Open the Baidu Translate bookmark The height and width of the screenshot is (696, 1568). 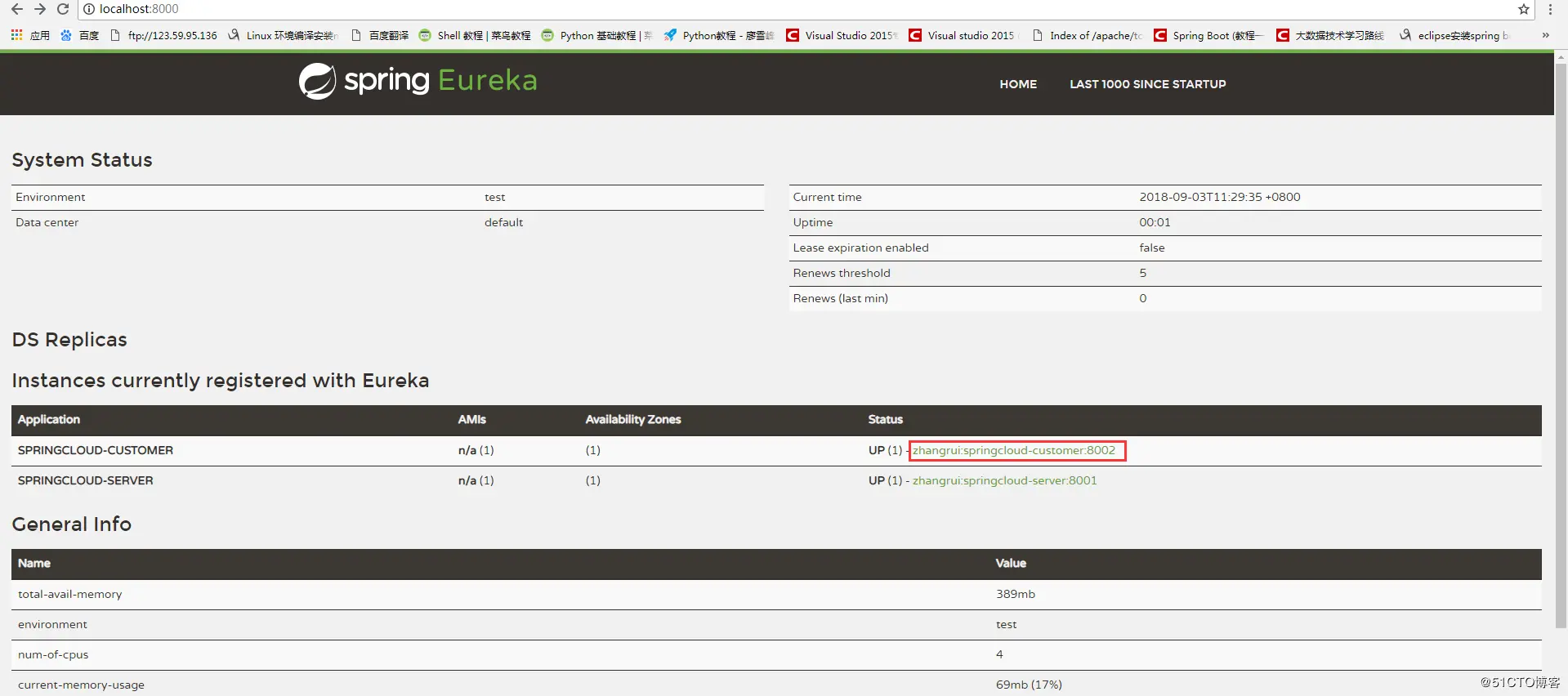point(380,35)
